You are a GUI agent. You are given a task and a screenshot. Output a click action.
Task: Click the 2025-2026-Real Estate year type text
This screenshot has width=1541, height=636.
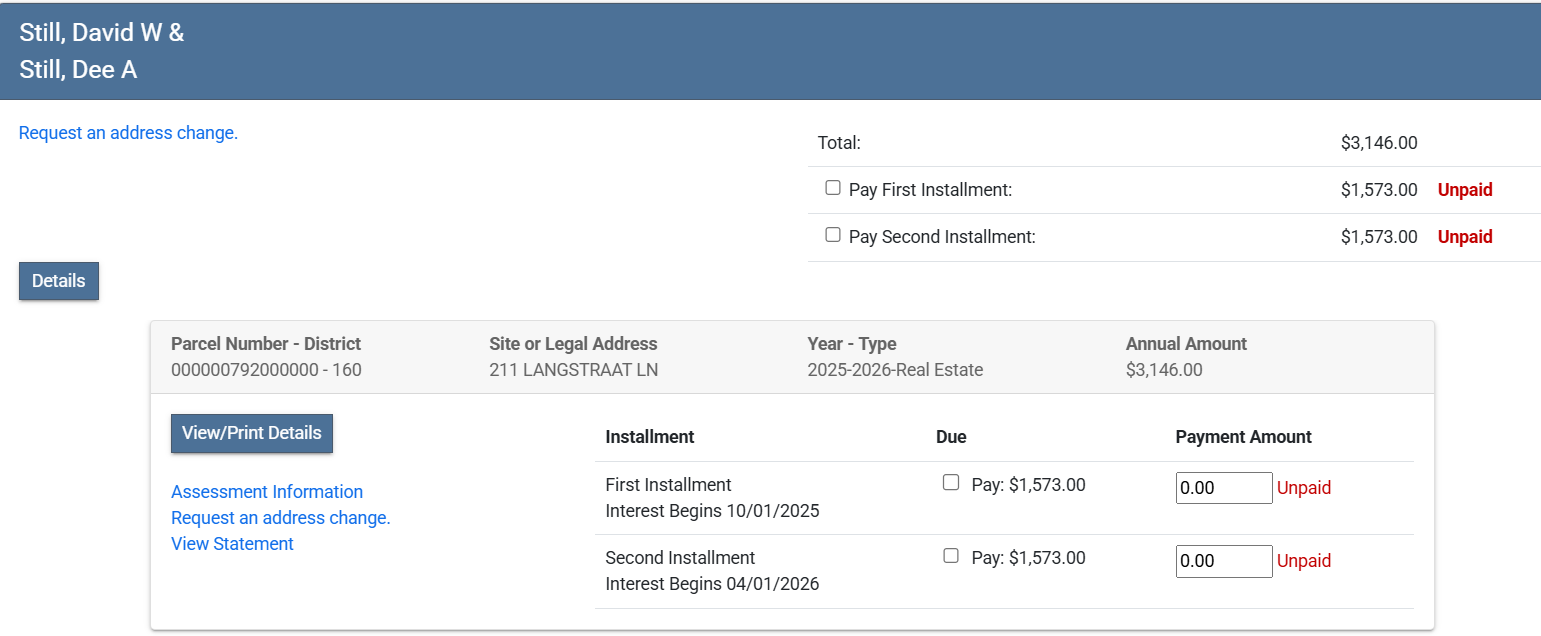point(895,370)
